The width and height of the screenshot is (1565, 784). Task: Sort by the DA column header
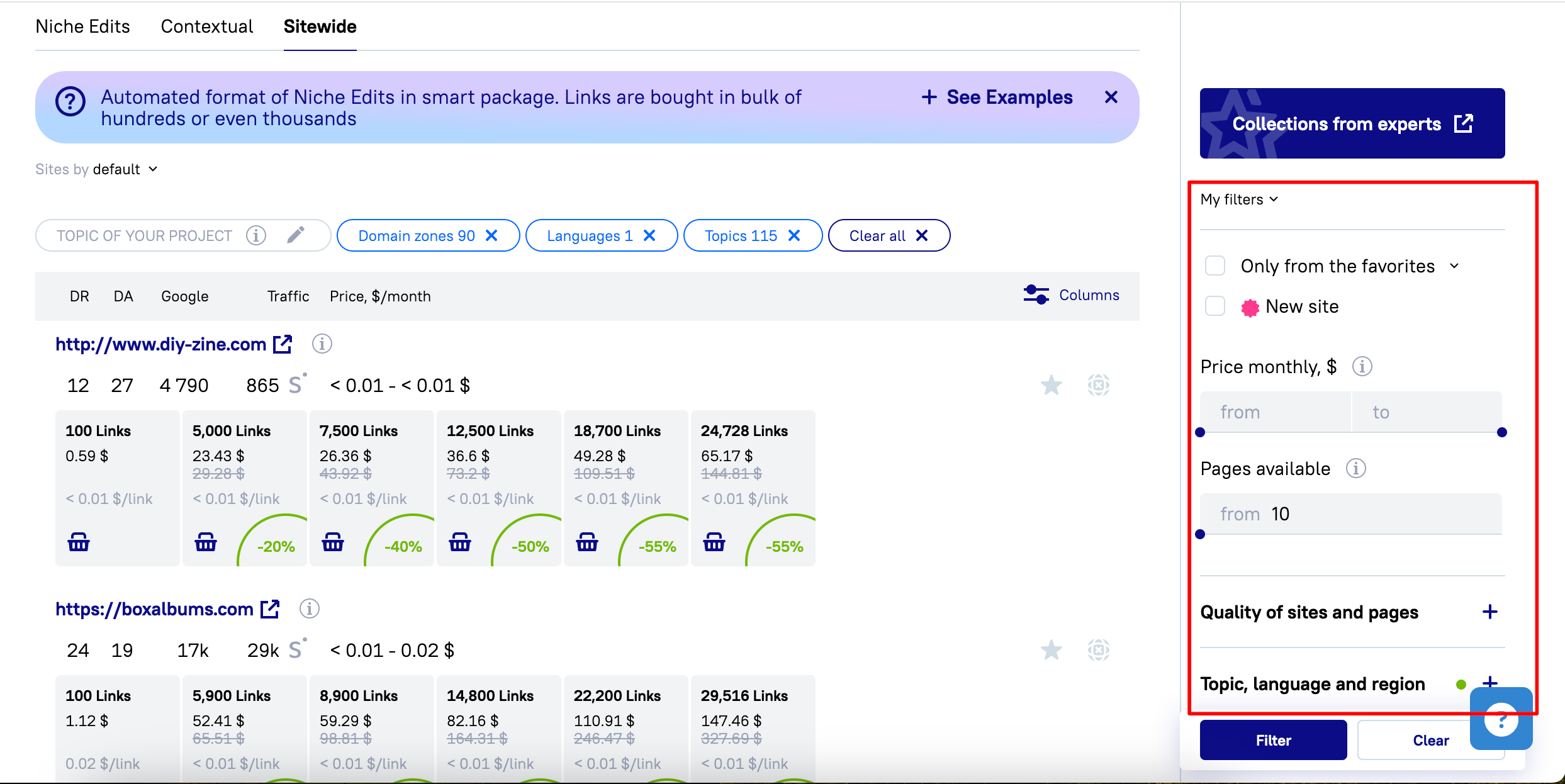pyautogui.click(x=123, y=296)
